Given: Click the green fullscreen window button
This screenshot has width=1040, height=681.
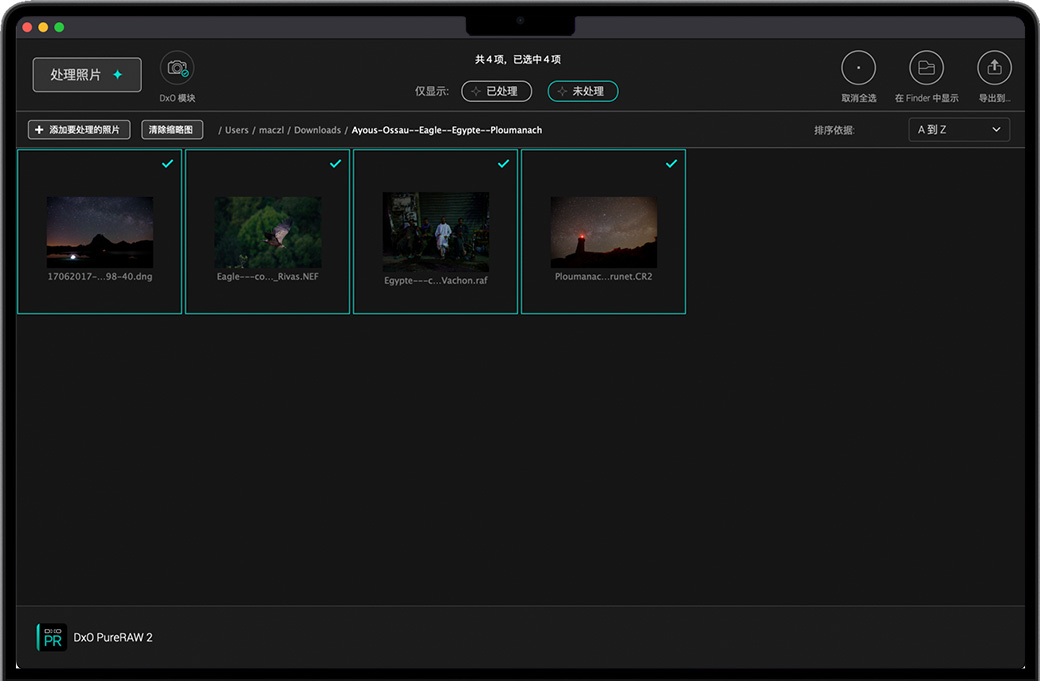Looking at the screenshot, I should click(x=59, y=27).
